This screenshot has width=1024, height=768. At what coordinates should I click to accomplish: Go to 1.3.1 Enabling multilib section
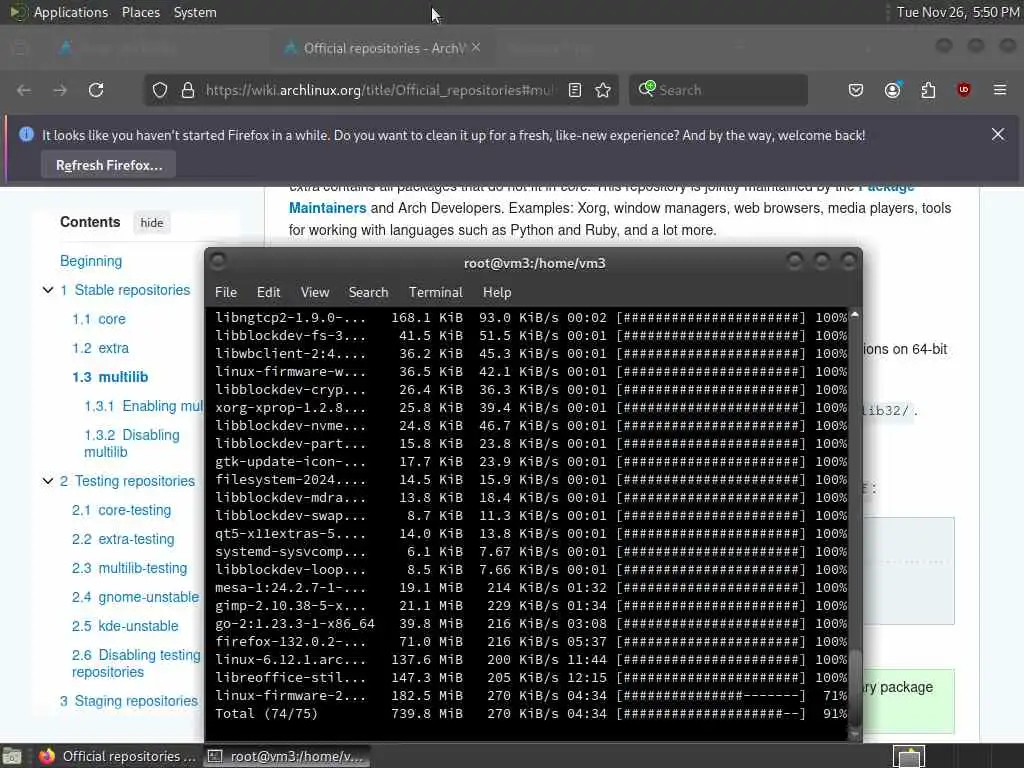(144, 406)
